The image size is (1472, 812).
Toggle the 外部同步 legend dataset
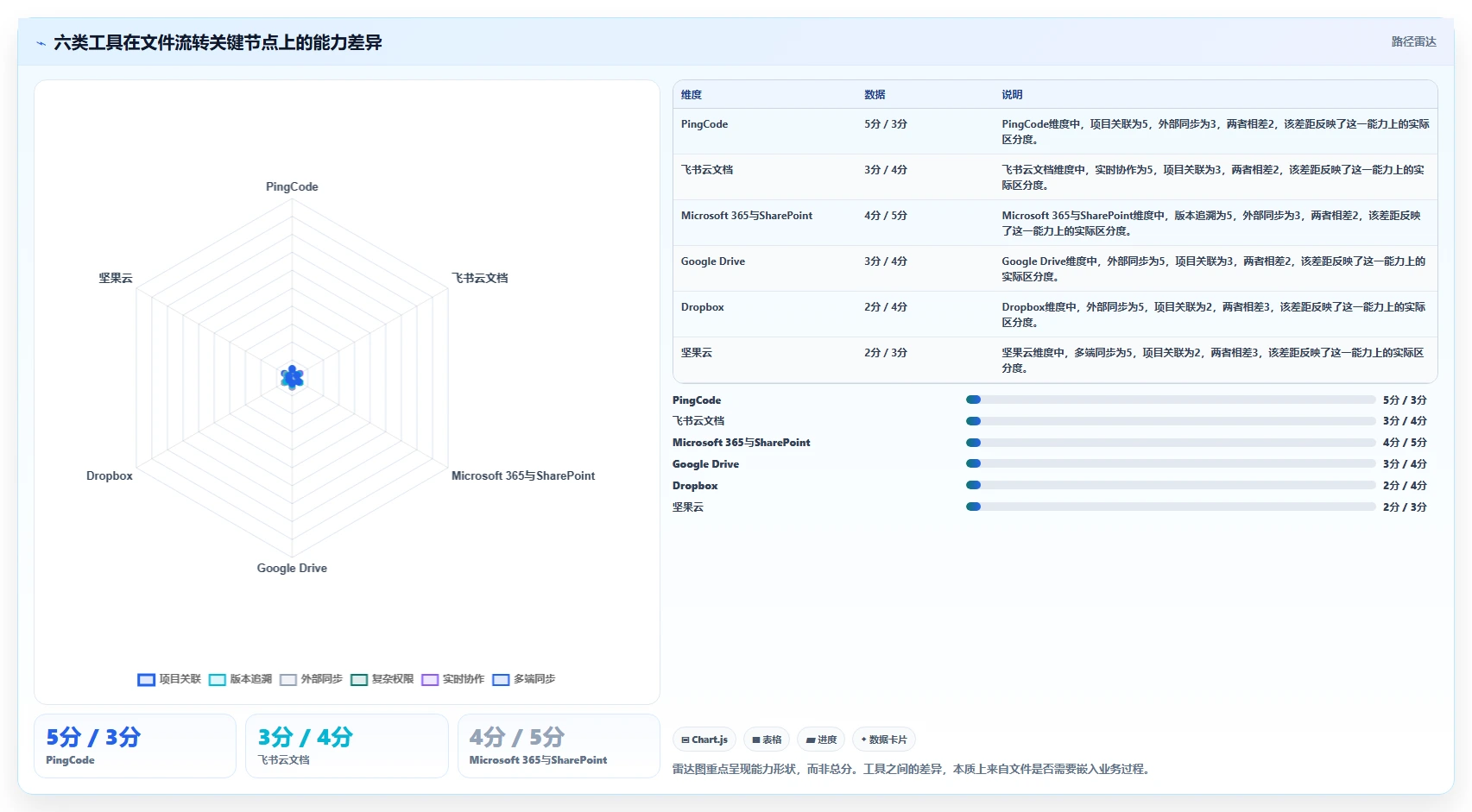click(x=311, y=679)
